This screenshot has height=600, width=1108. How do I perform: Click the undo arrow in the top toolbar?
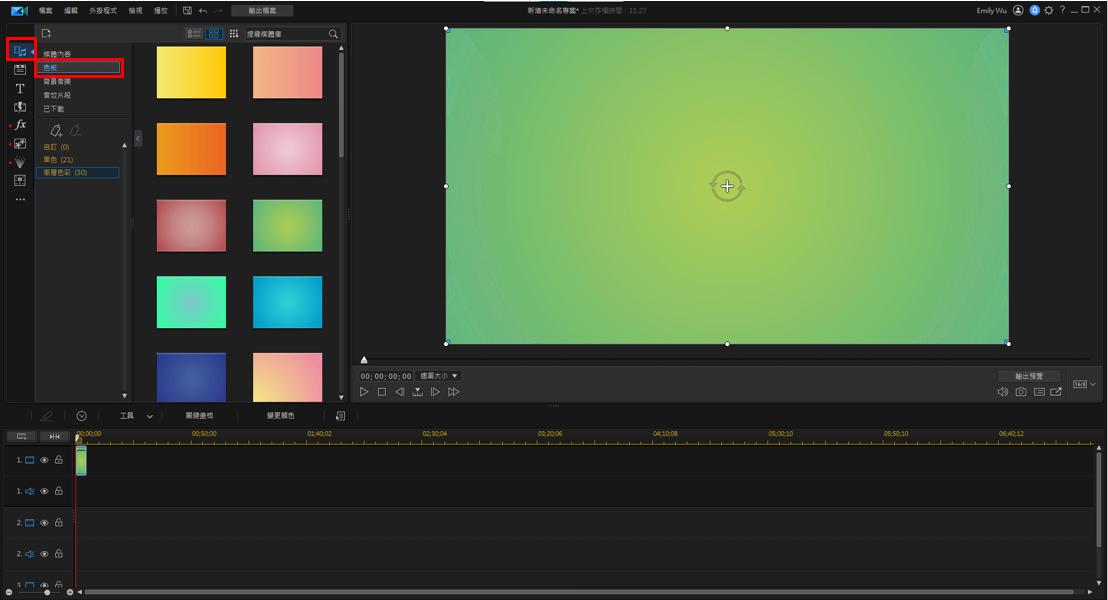pyautogui.click(x=203, y=10)
